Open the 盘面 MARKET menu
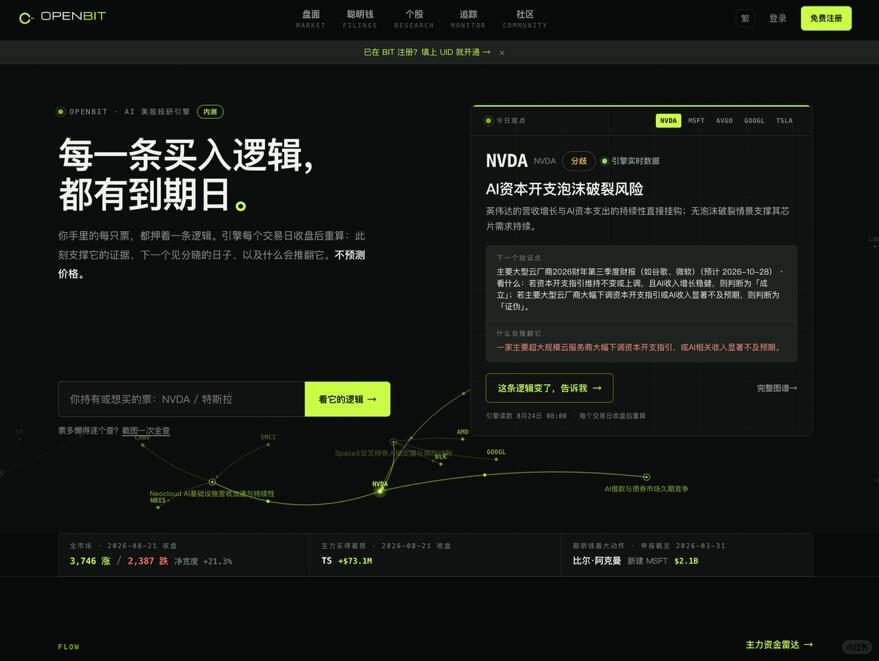The height and width of the screenshot is (661, 879). 311,19
